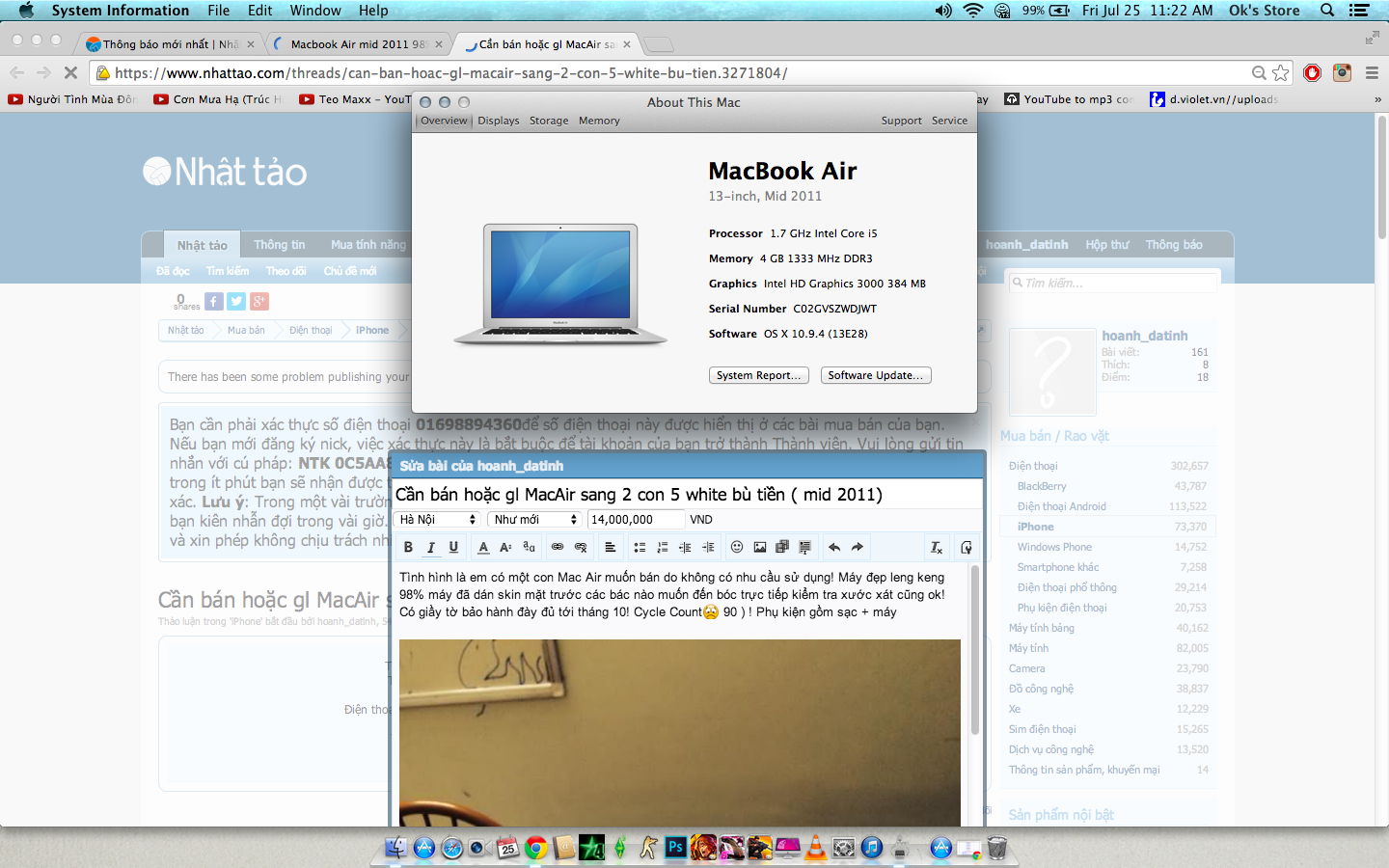
Task: Click the Tìm kiếm search box
Action: [1115, 283]
